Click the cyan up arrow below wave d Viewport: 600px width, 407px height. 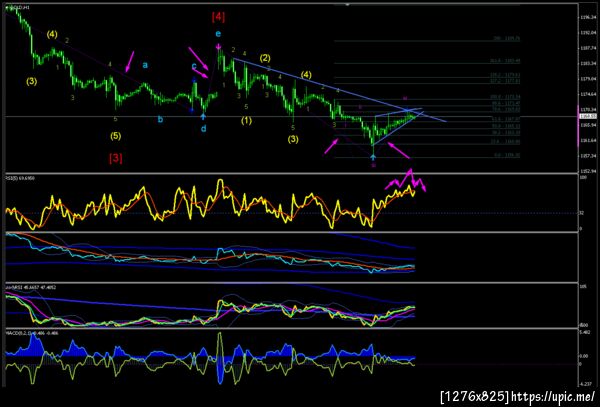pyautogui.click(x=204, y=116)
